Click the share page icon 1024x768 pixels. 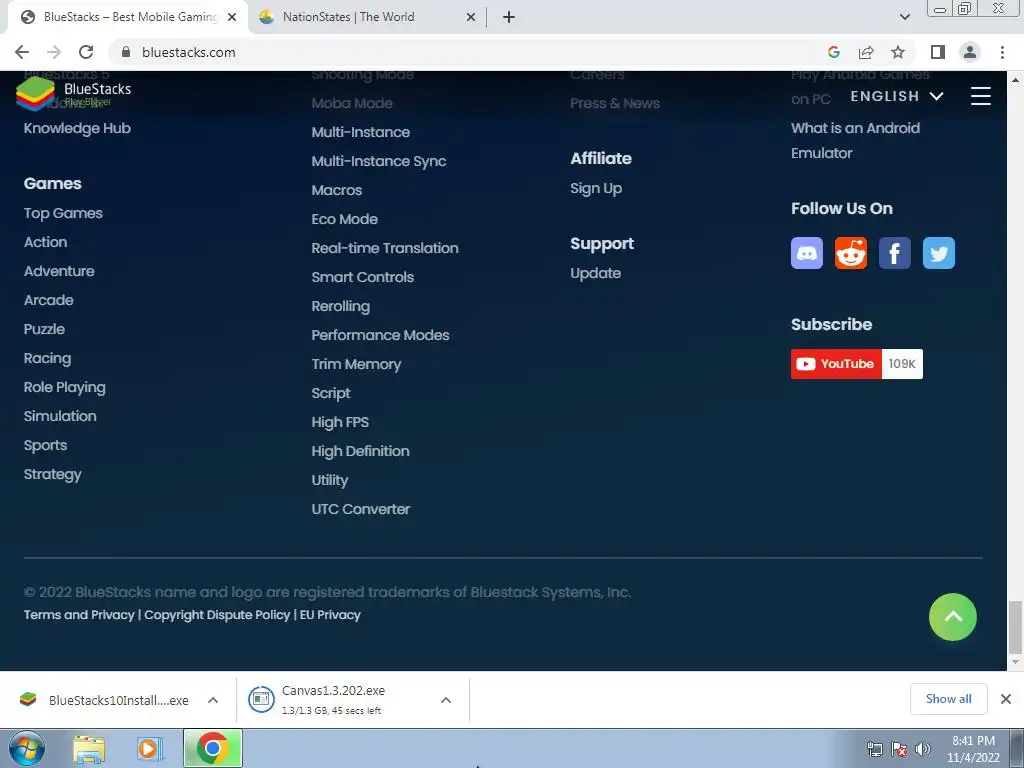click(866, 52)
